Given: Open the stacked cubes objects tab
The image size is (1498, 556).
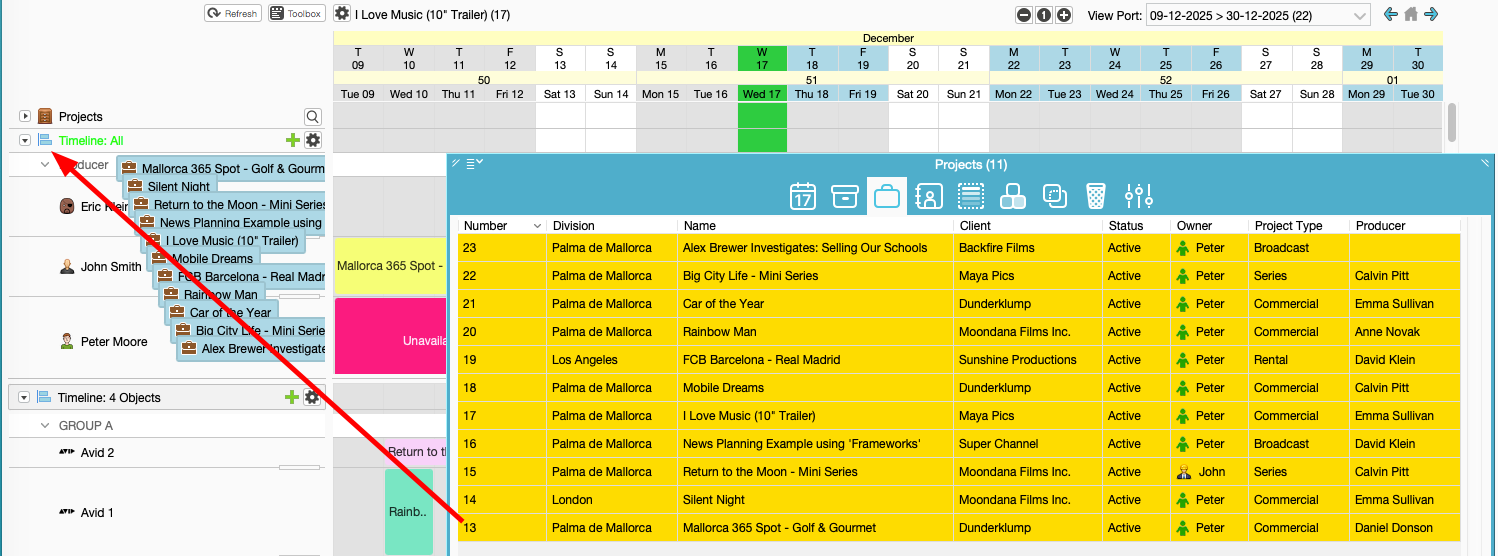Looking at the screenshot, I should point(1013,196).
